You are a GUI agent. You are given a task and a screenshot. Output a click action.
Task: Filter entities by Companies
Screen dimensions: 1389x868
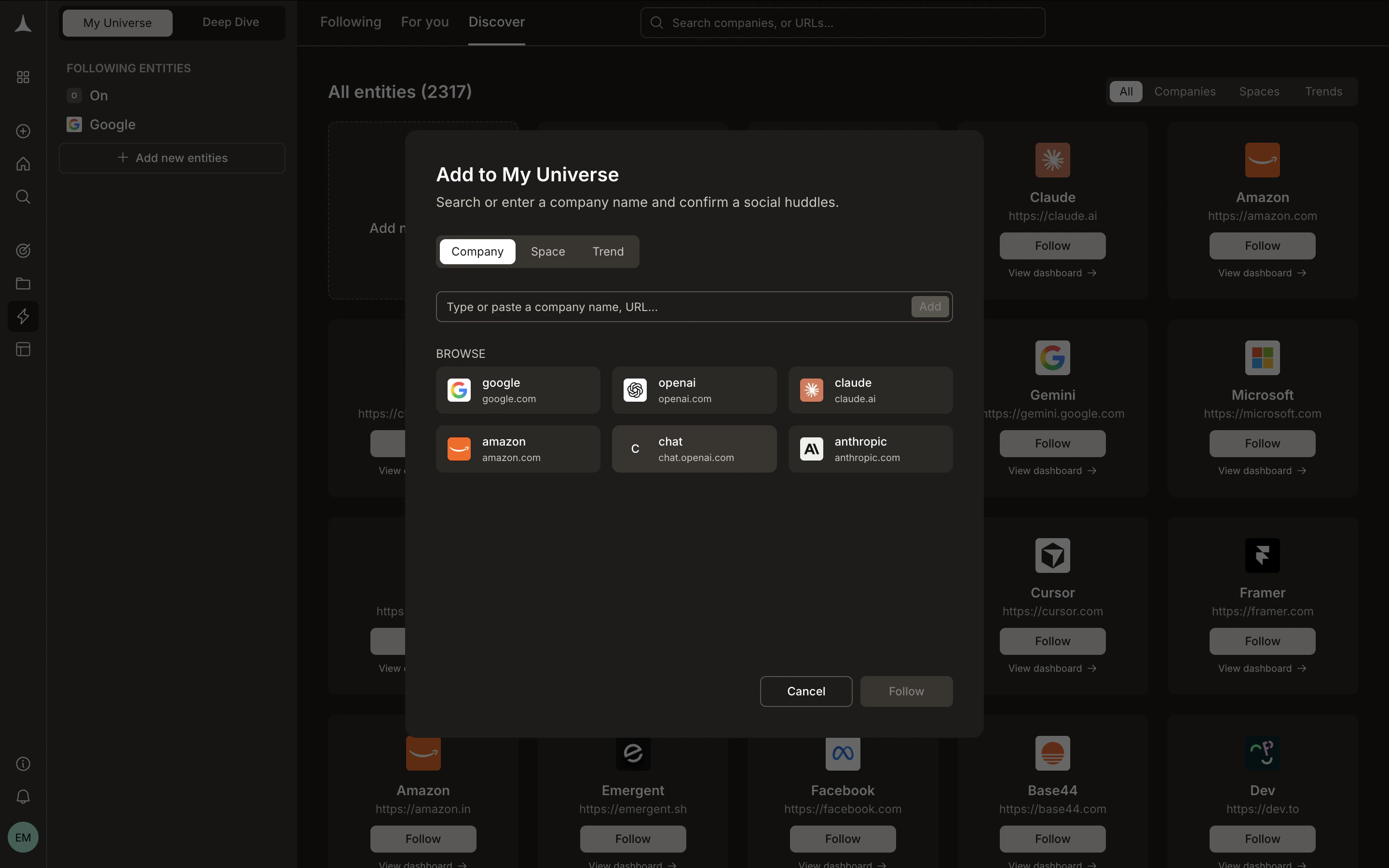[1185, 91]
